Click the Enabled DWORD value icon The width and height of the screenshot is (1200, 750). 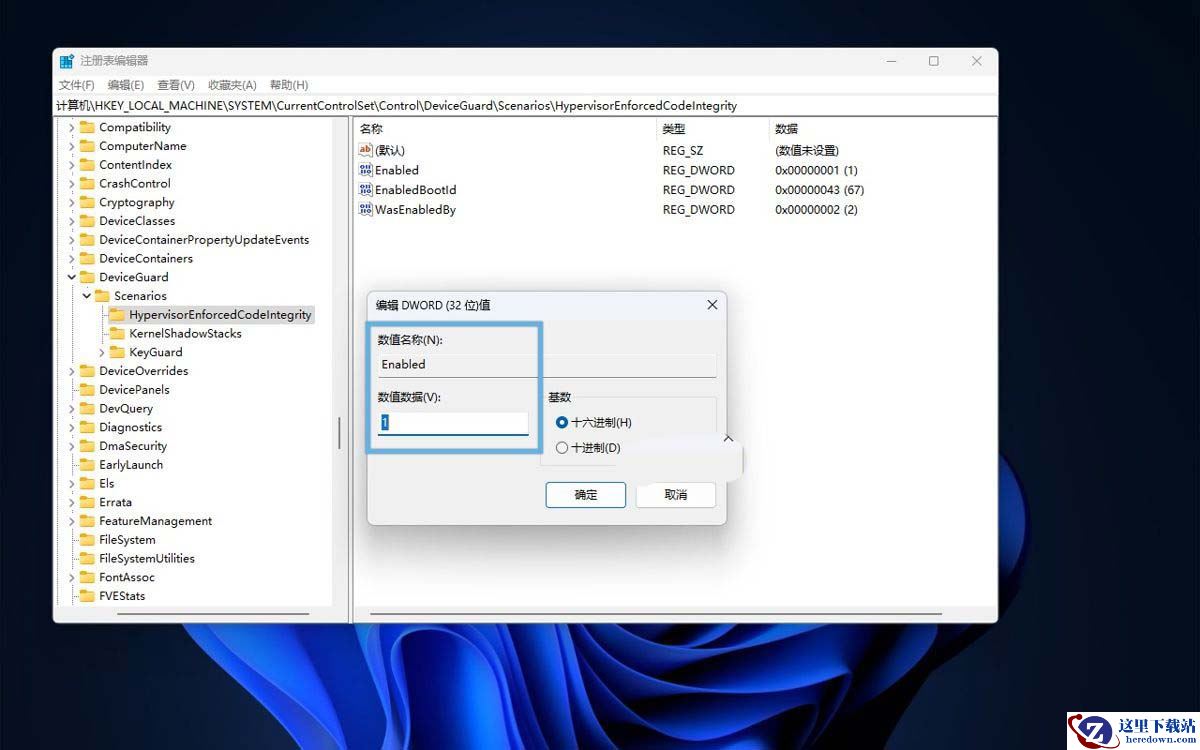pos(365,170)
